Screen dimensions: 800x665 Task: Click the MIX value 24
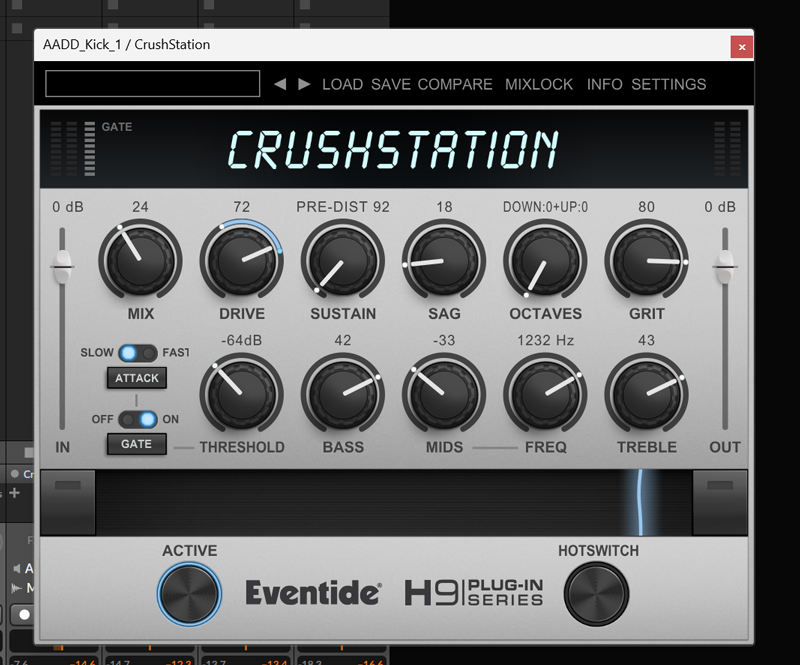click(140, 207)
